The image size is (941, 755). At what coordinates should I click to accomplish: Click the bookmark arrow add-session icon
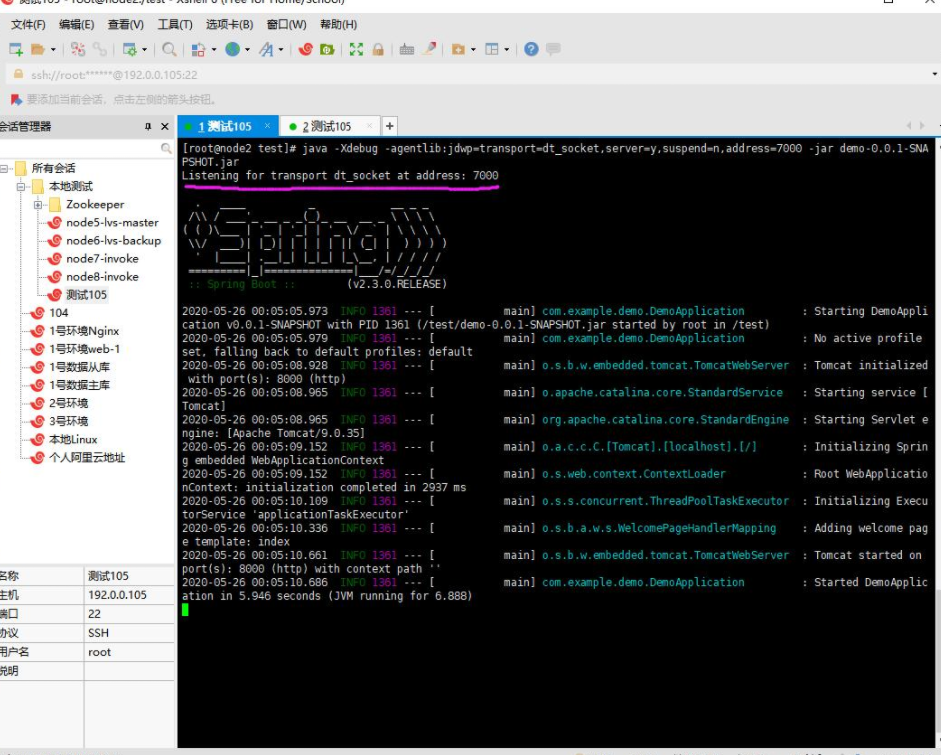coord(16,100)
